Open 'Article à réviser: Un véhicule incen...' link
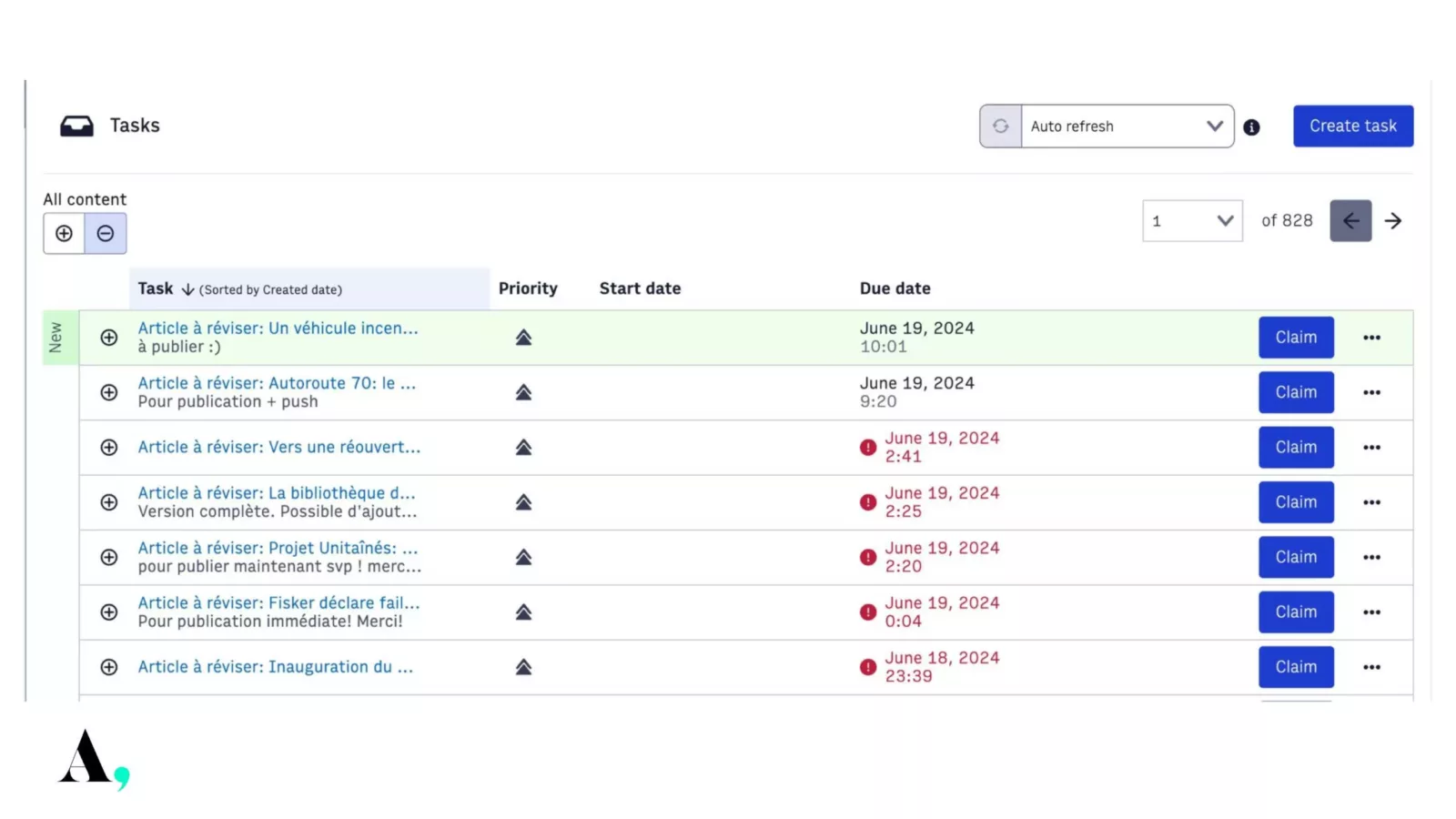Screen dimensions: 1456x819 click(x=278, y=329)
